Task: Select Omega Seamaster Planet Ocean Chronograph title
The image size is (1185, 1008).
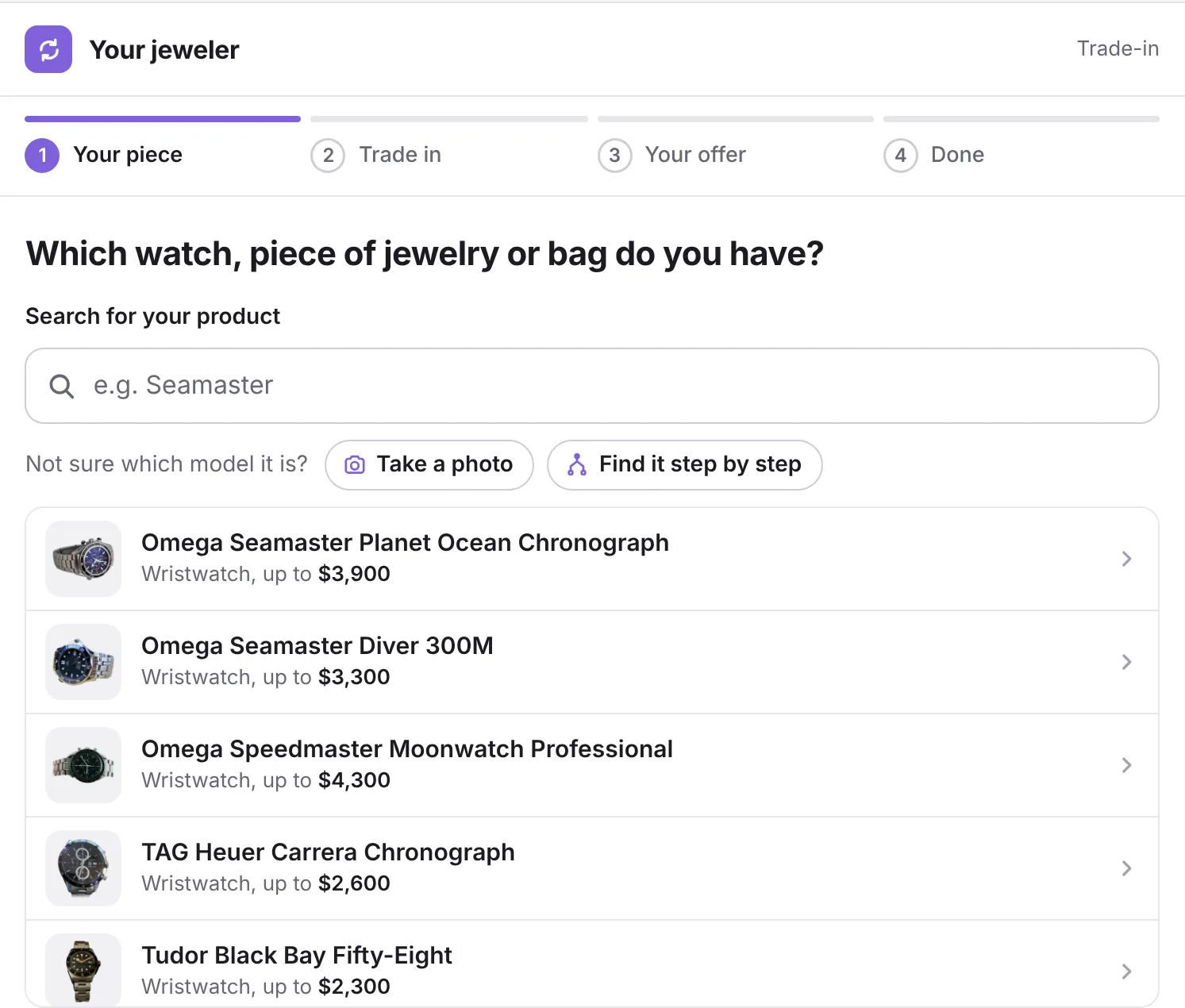Action: 405,543
